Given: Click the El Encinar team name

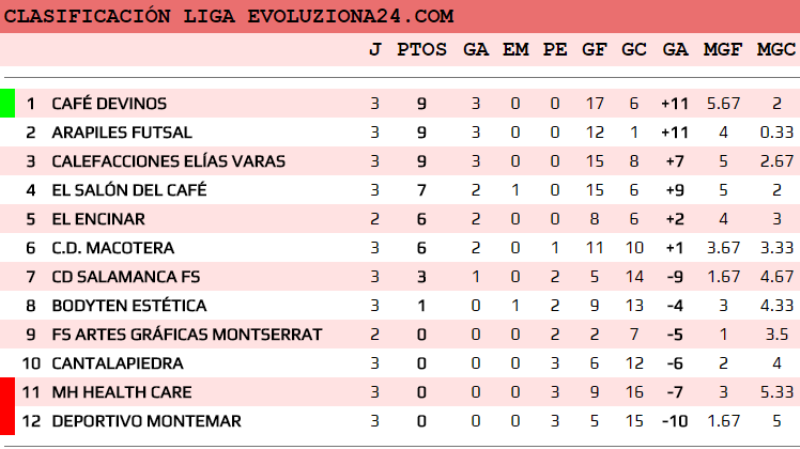Looking at the screenshot, I should point(98,219).
